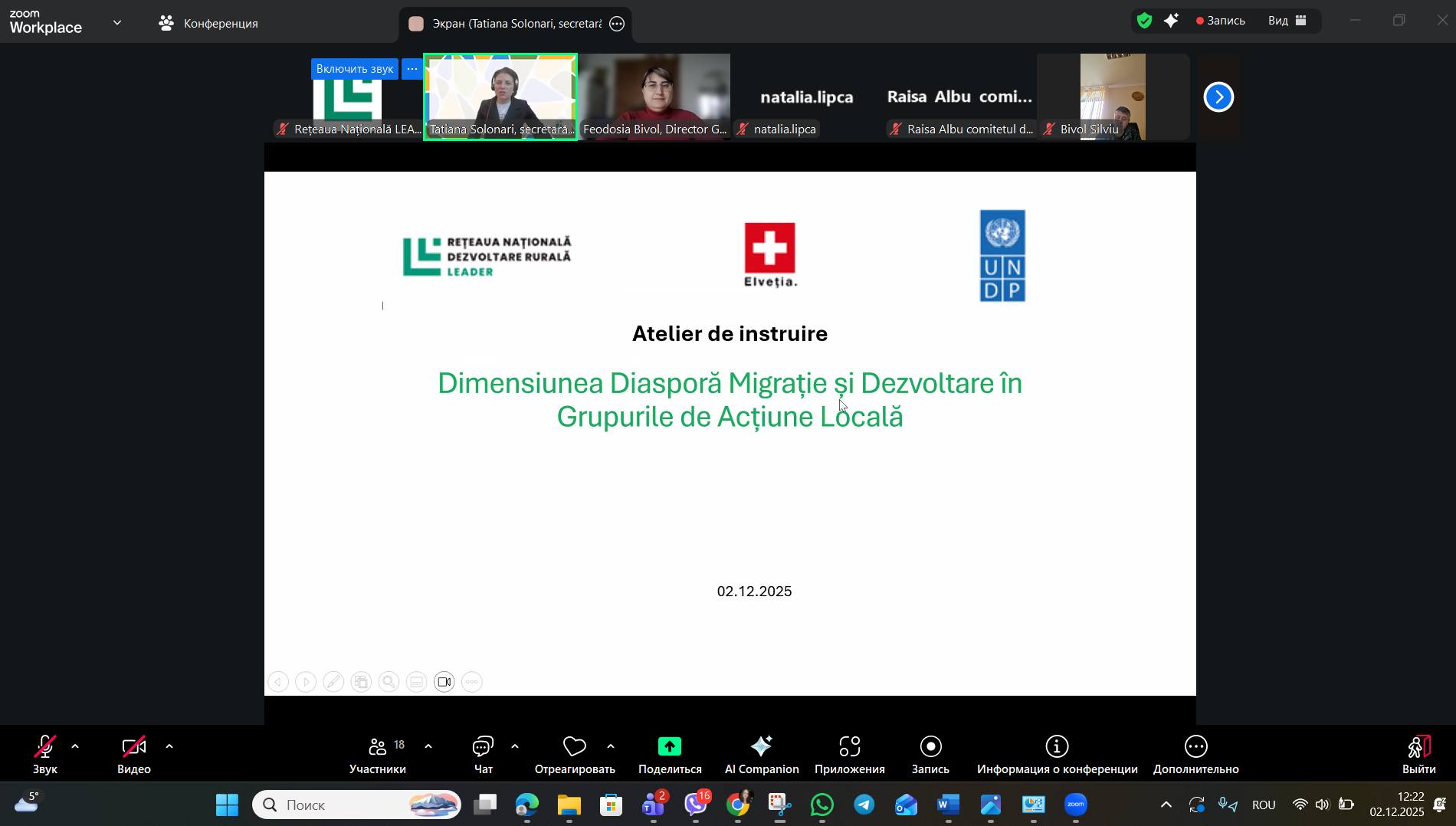Toggle recording with Запись toolbar button
The height and width of the screenshot is (826, 1456).
tap(930, 755)
